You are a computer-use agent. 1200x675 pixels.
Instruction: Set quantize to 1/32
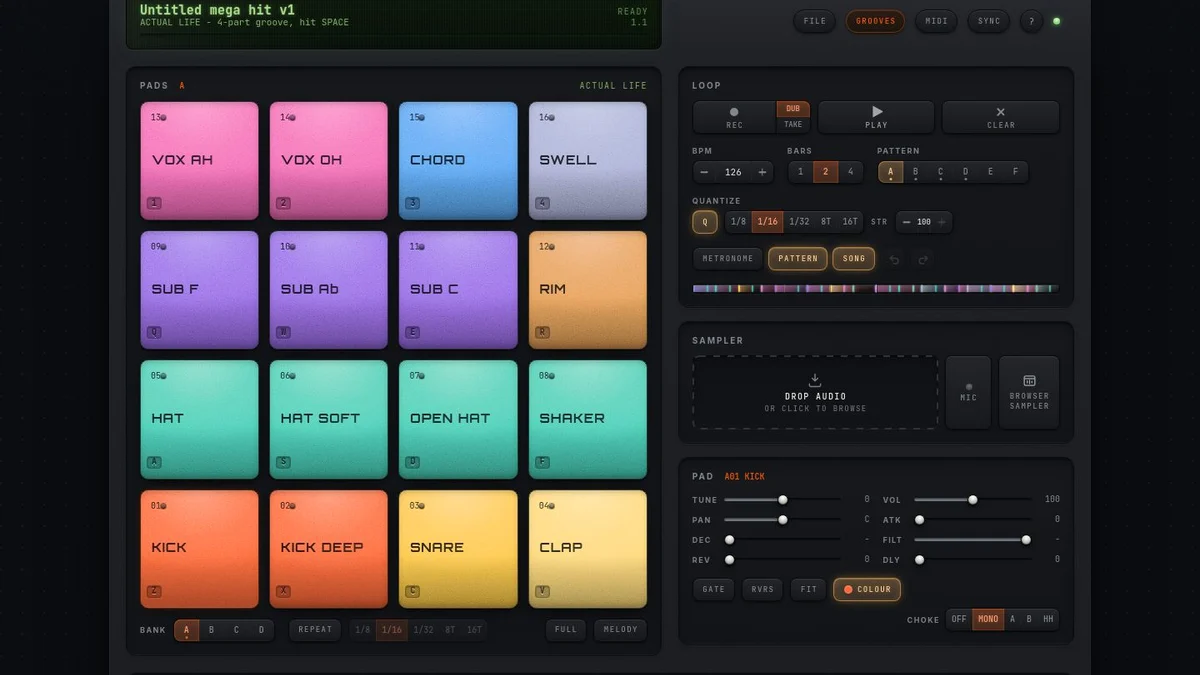[799, 222]
